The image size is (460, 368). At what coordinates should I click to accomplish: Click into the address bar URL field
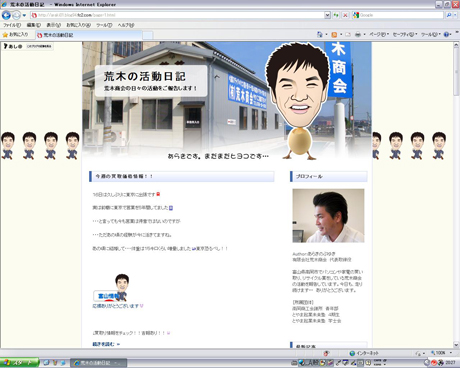click(x=177, y=15)
